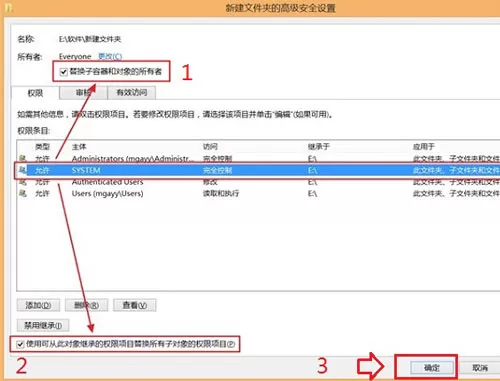Click the 禁用继承(I) button

click(43, 325)
